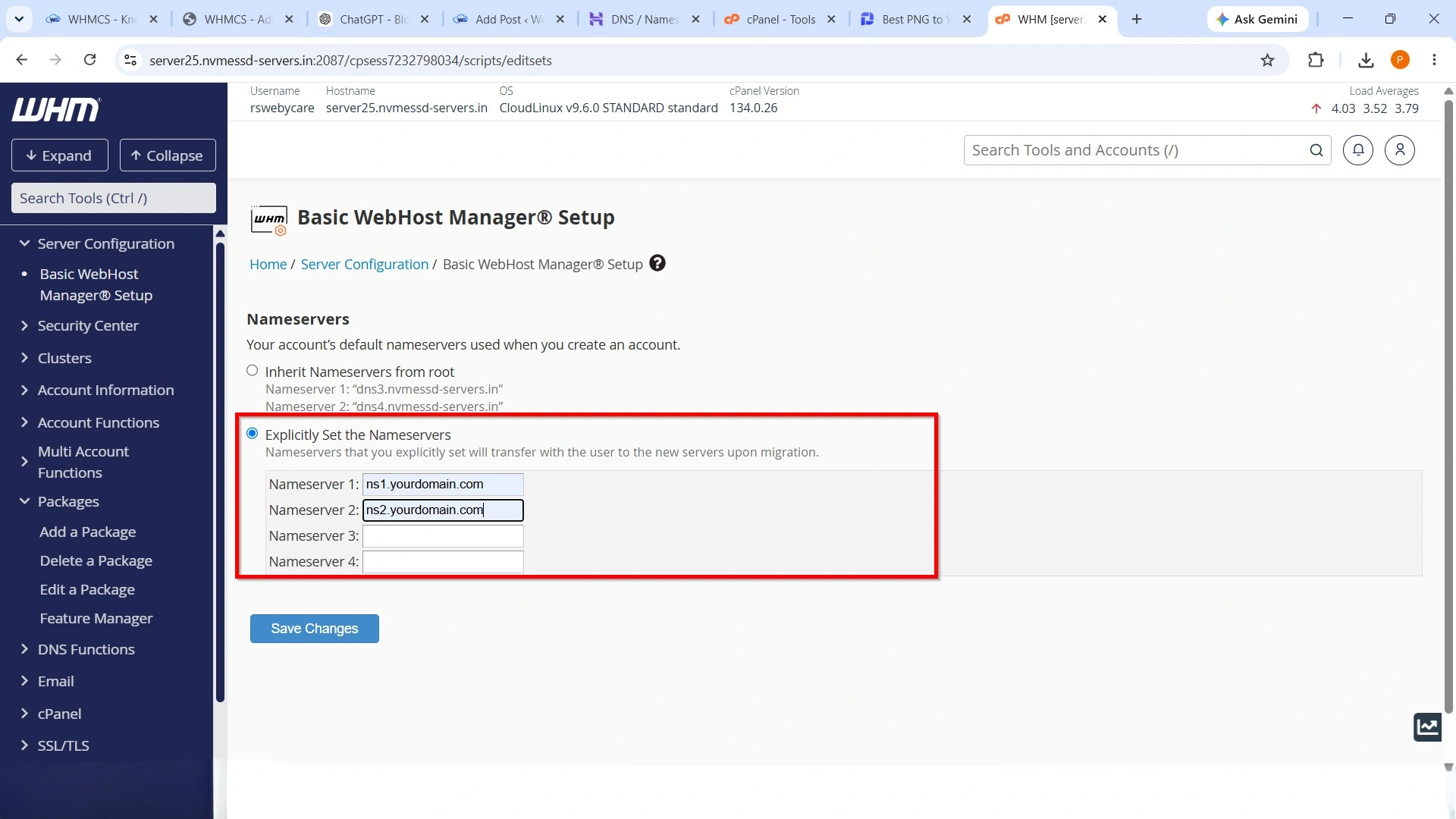Focus the Nameserver 3 field
Viewport: 1456px width, 819px height.
pyautogui.click(x=443, y=535)
